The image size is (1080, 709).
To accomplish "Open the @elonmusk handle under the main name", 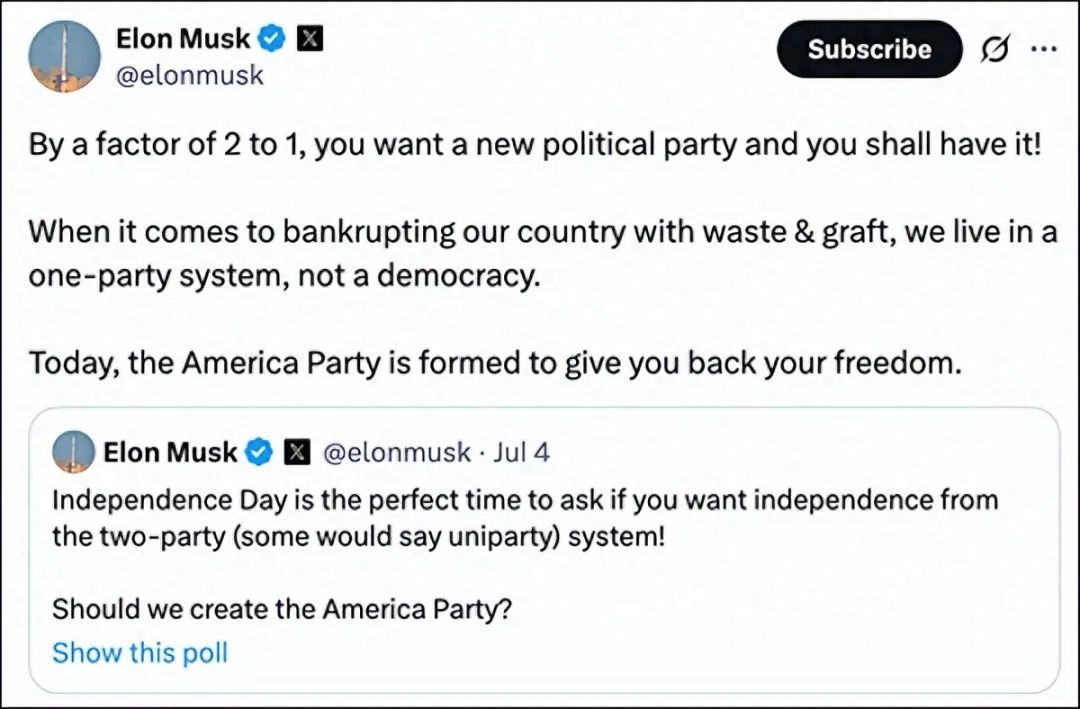I will (190, 75).
